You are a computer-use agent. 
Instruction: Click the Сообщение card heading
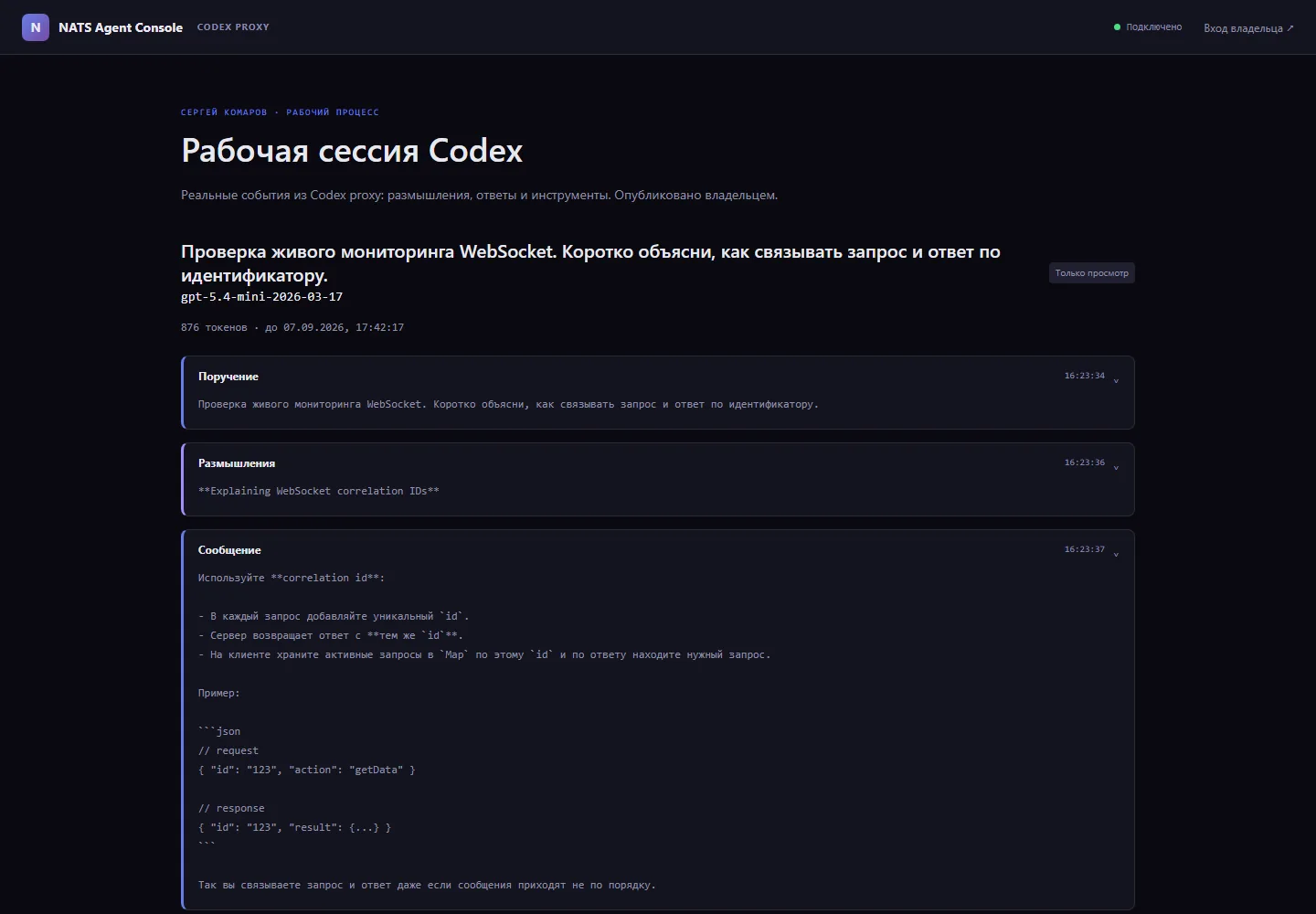click(x=229, y=550)
